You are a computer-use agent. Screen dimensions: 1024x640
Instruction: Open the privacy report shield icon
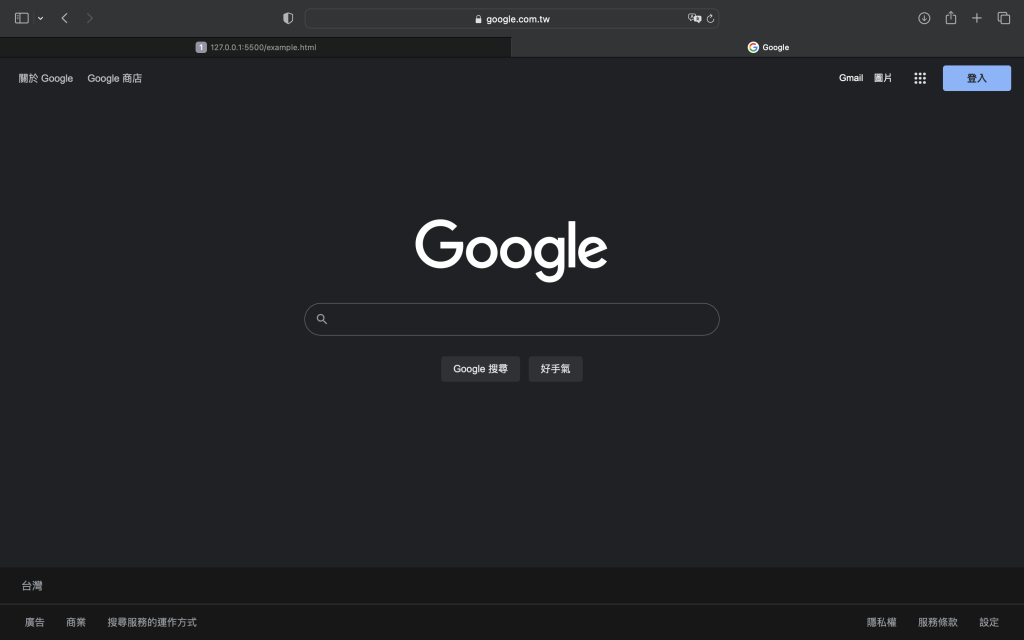coord(288,18)
